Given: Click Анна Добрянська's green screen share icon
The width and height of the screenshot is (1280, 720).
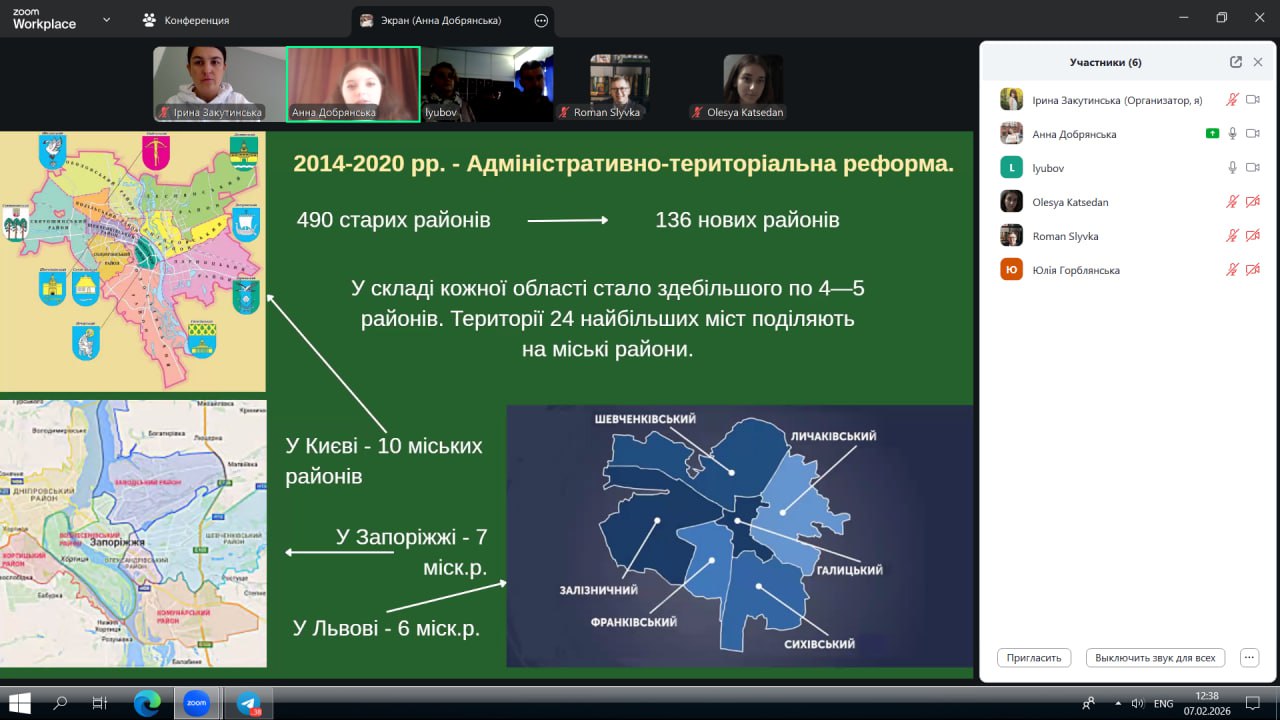Looking at the screenshot, I should pyautogui.click(x=1212, y=134).
